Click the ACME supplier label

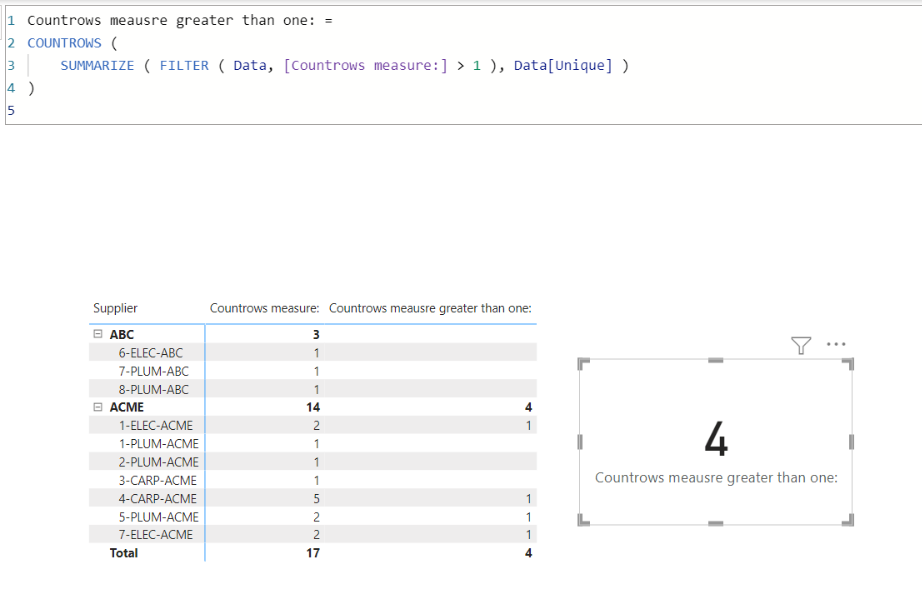click(126, 407)
